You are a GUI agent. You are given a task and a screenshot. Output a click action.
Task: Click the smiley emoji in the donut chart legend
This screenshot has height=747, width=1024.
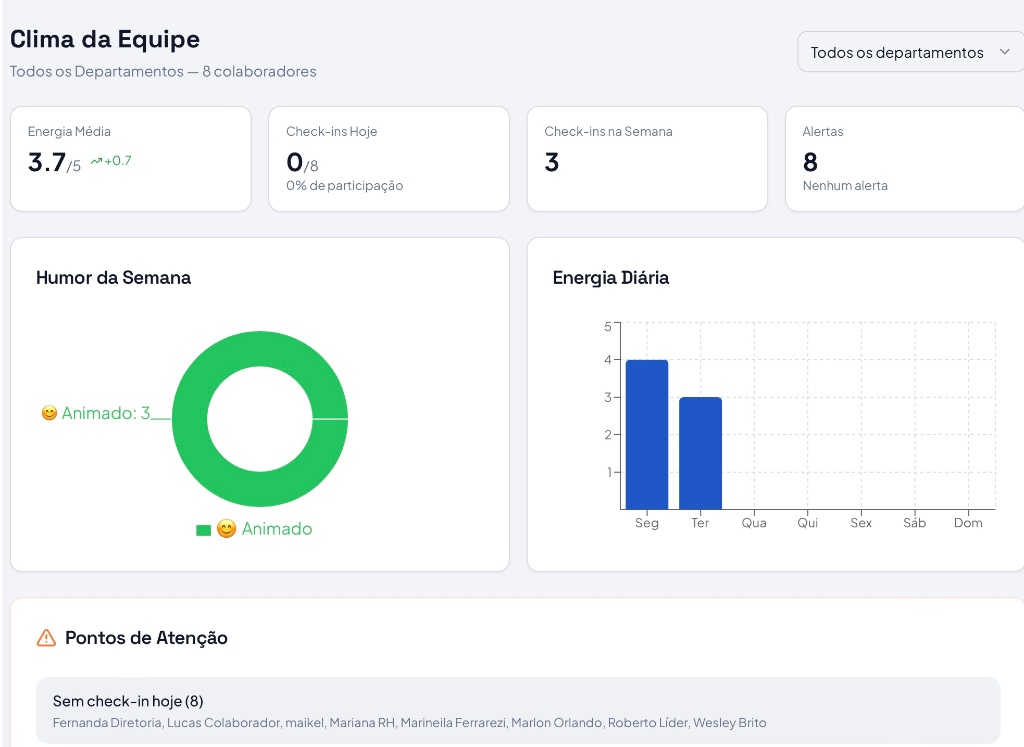(226, 529)
